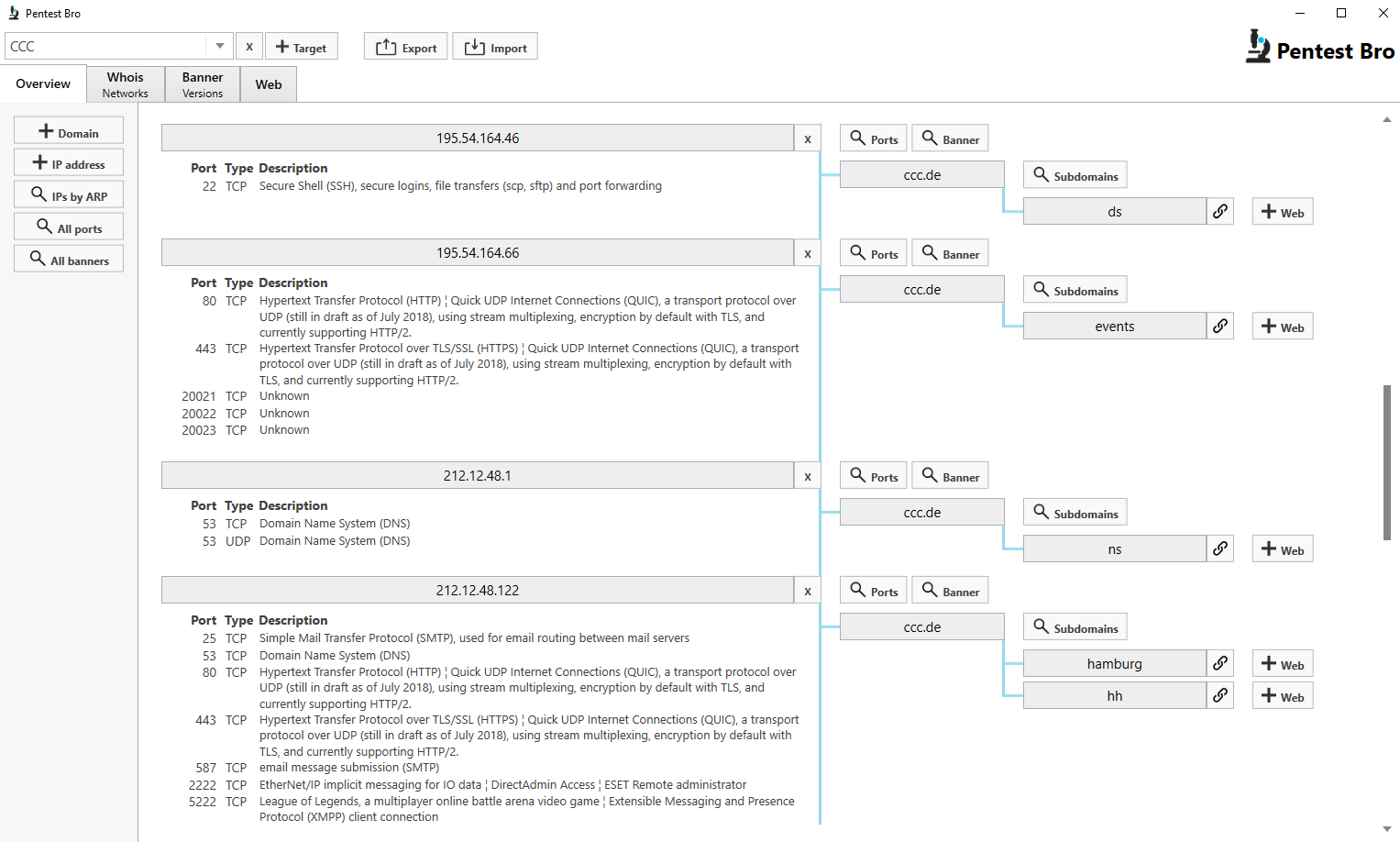
Task: Scan All ports
Action: click(x=69, y=227)
